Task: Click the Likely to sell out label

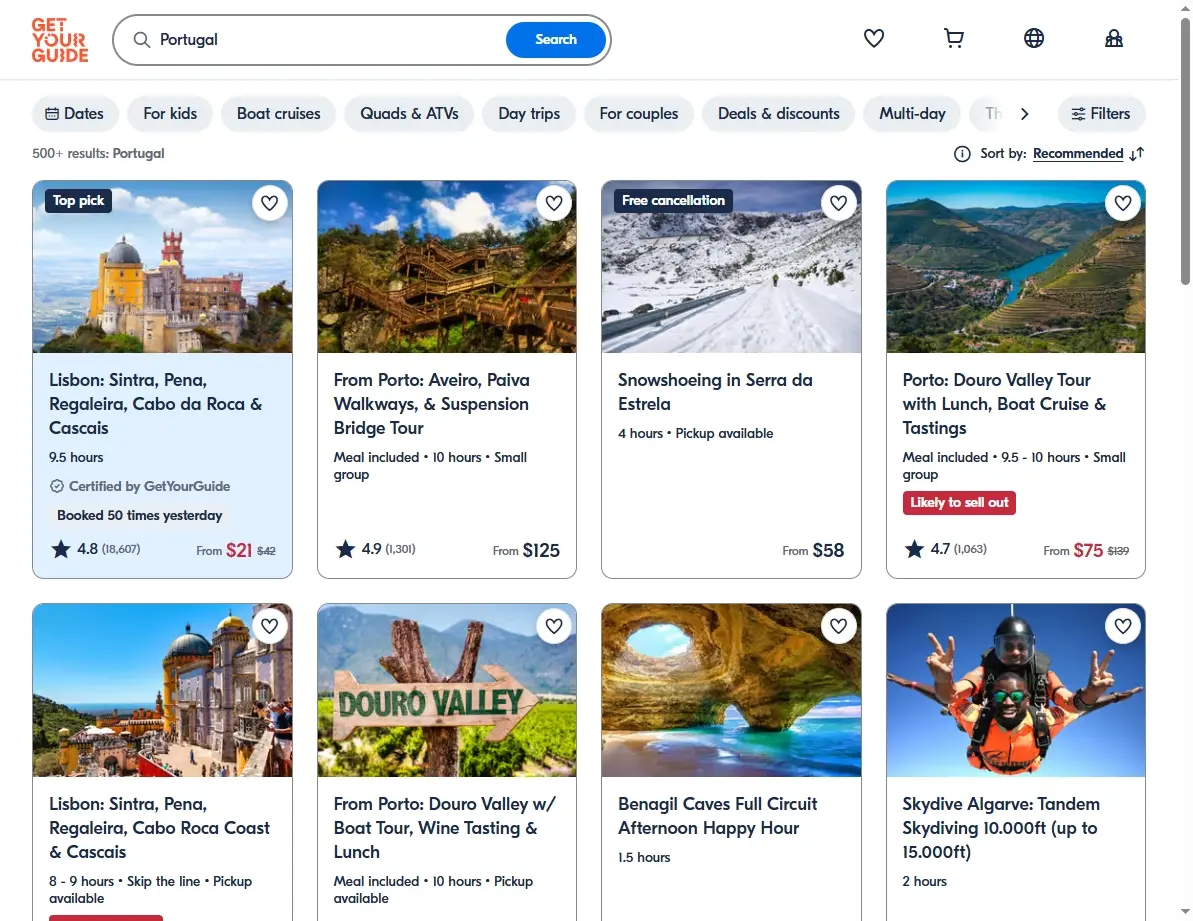Action: tap(959, 503)
